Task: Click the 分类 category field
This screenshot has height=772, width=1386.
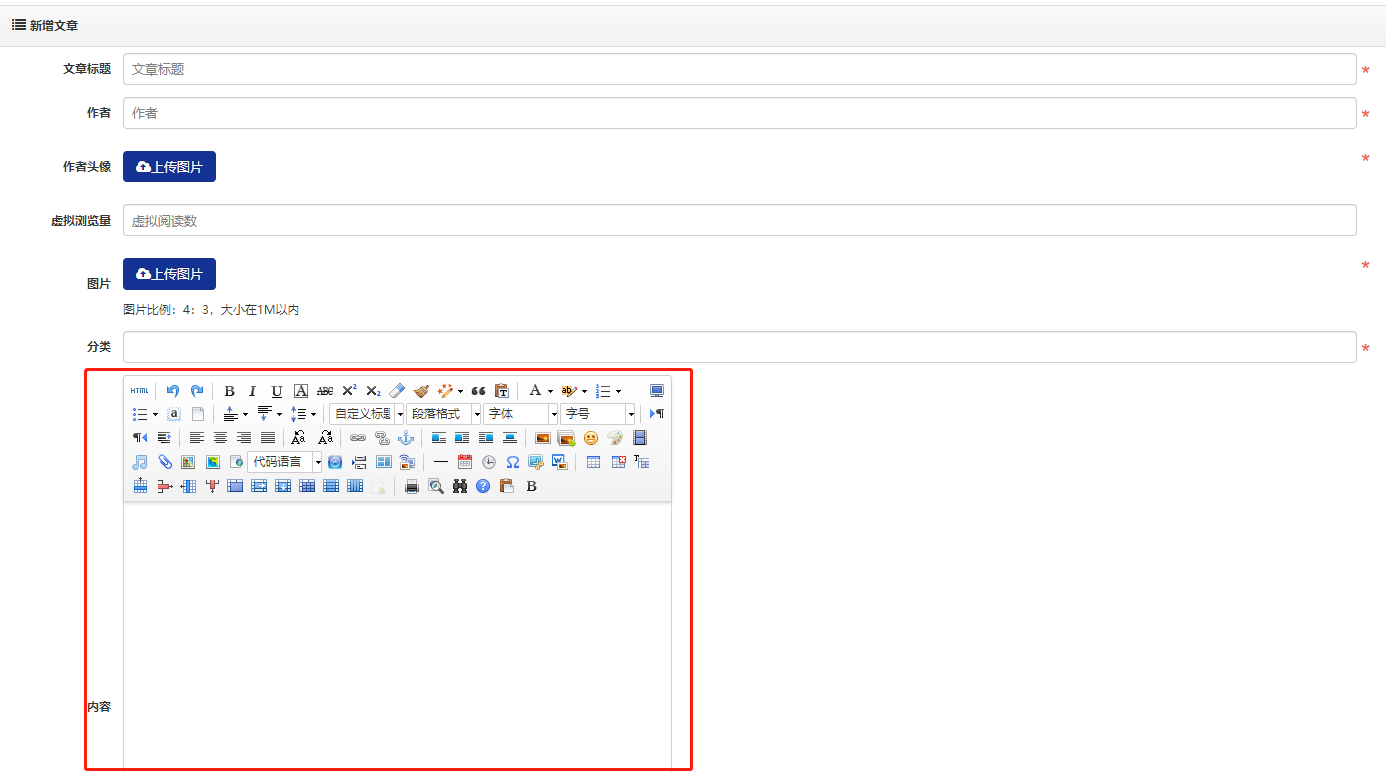Action: click(740, 347)
